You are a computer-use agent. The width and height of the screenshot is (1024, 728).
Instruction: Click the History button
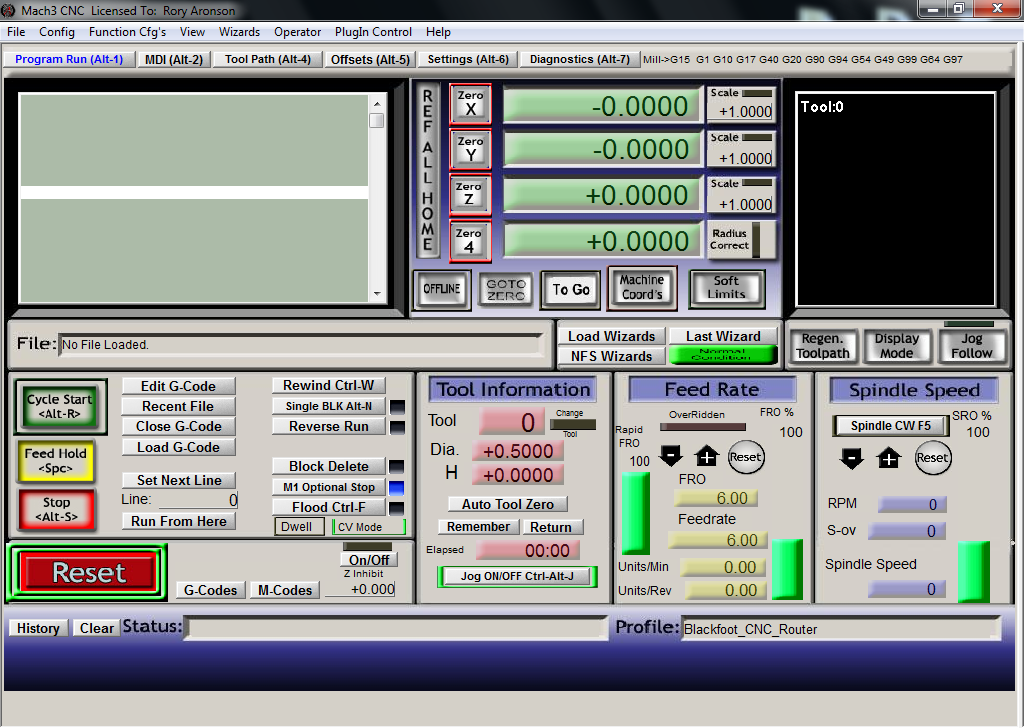point(38,628)
